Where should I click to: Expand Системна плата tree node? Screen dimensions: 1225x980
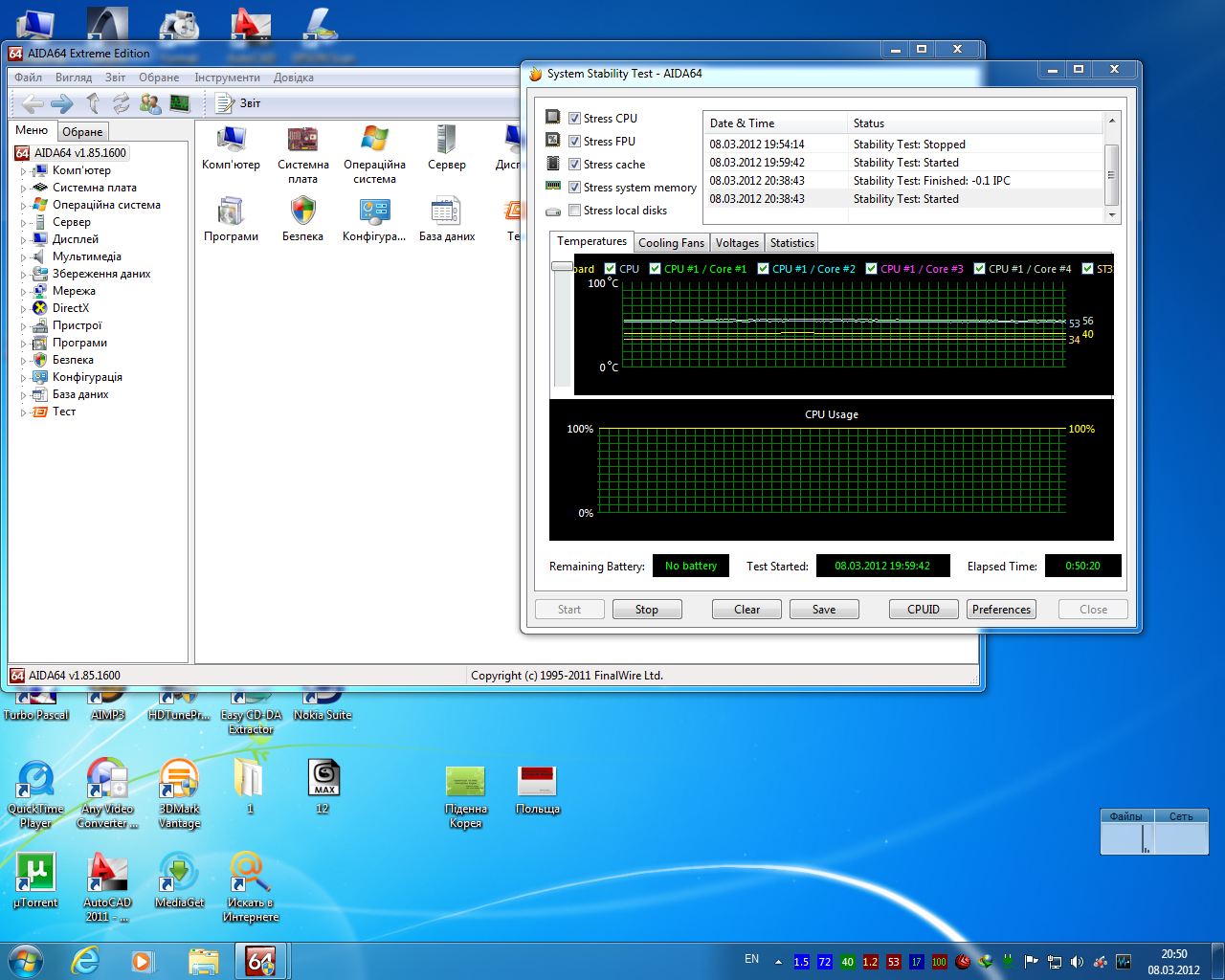tap(24, 189)
